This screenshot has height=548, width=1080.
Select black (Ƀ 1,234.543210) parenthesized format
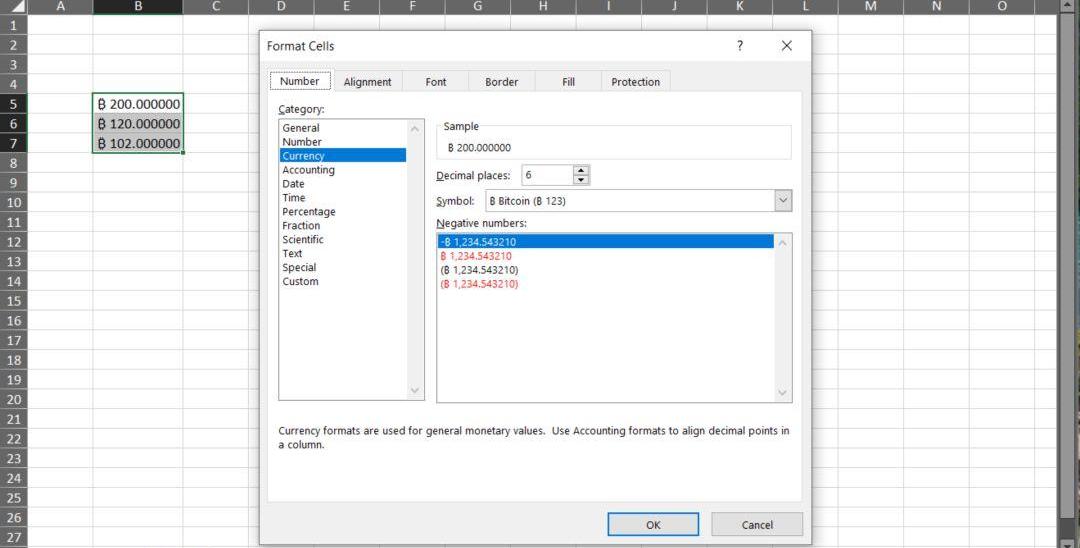(605, 270)
